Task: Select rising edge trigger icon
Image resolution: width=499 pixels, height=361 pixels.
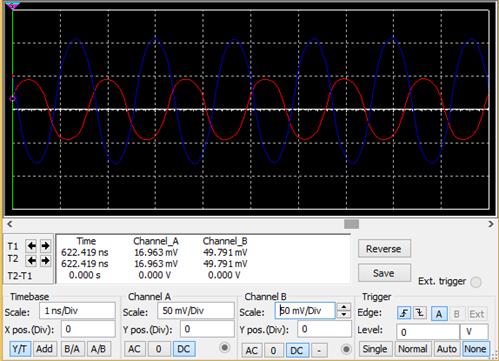Action: click(404, 313)
